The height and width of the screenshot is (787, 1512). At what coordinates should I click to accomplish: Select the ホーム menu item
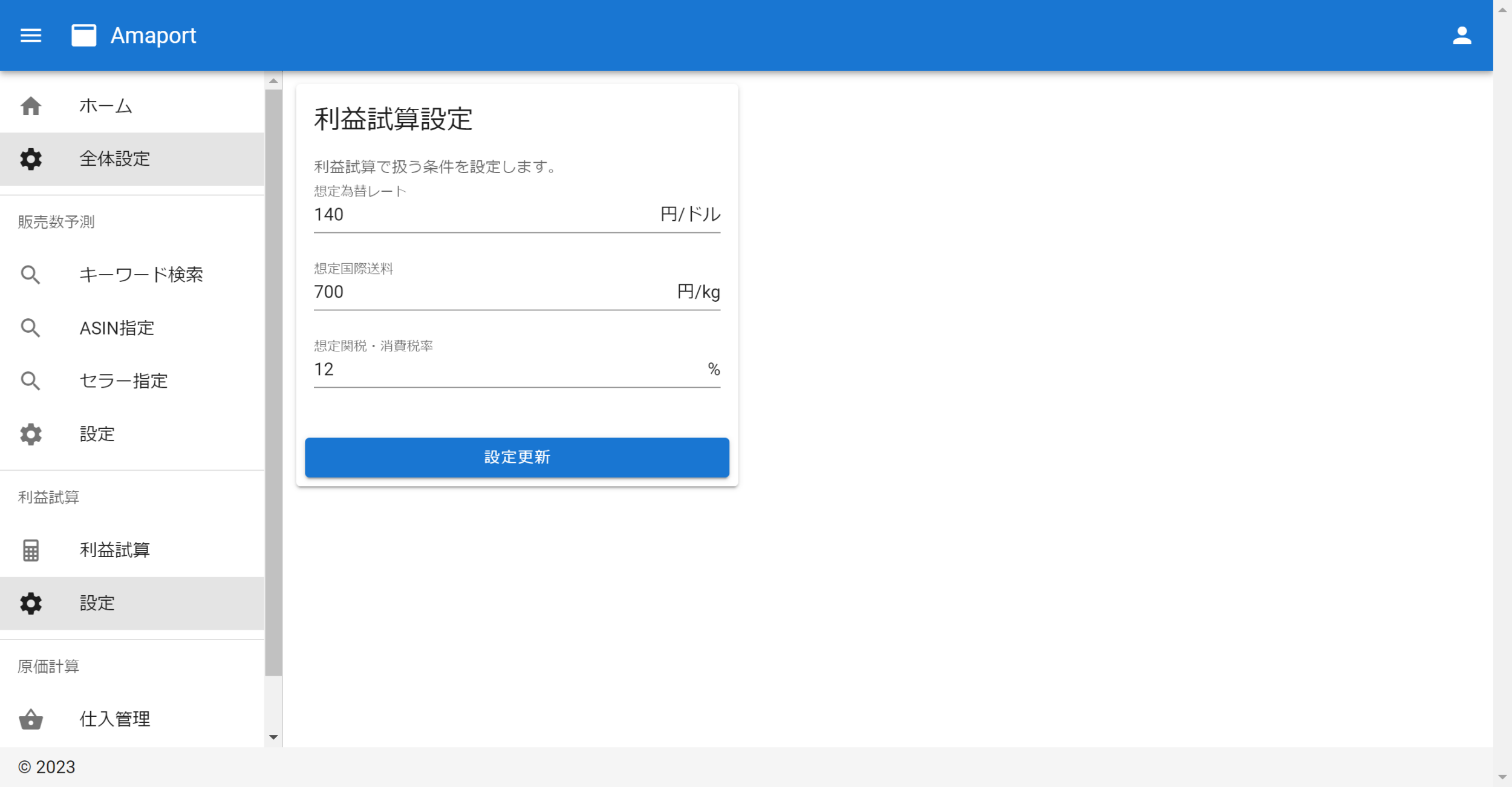tap(106, 106)
